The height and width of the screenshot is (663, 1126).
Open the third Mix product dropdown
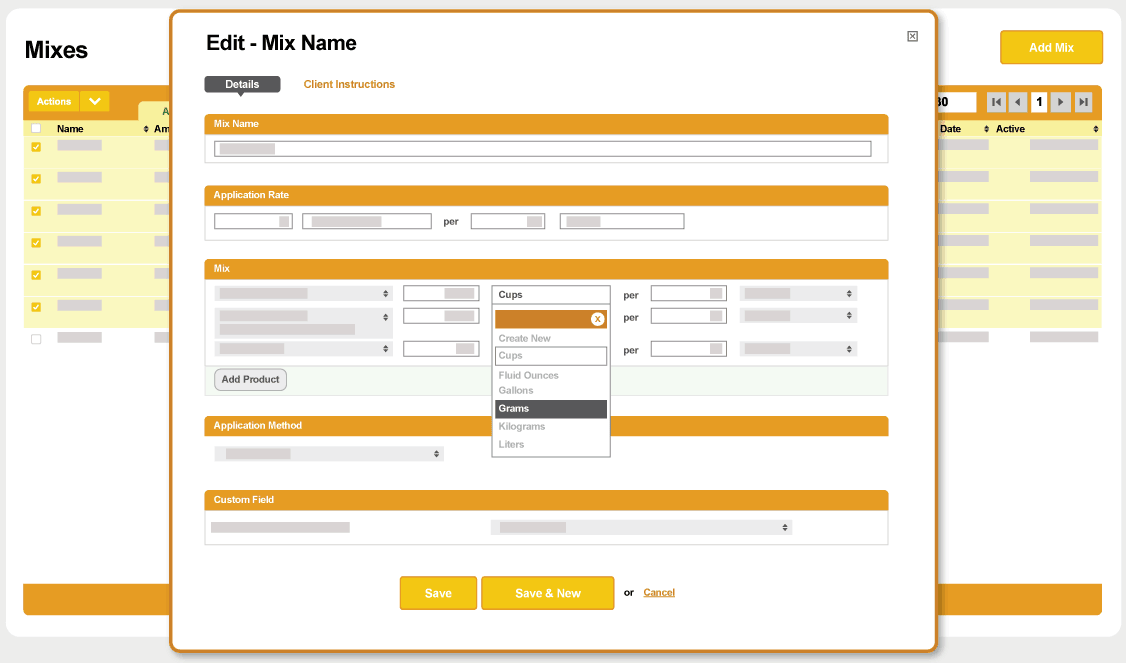pyautogui.click(x=303, y=348)
